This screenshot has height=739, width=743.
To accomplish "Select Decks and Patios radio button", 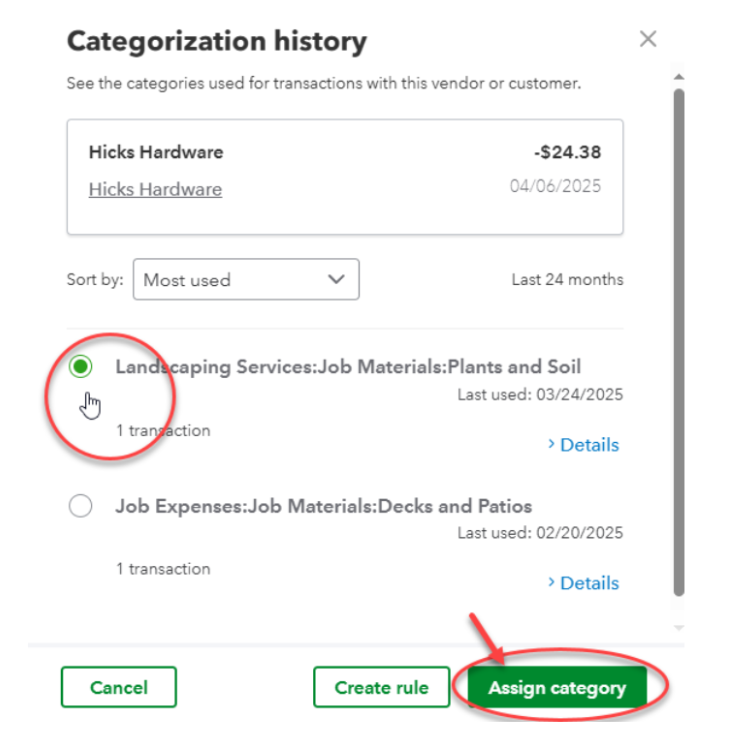I will [x=81, y=506].
